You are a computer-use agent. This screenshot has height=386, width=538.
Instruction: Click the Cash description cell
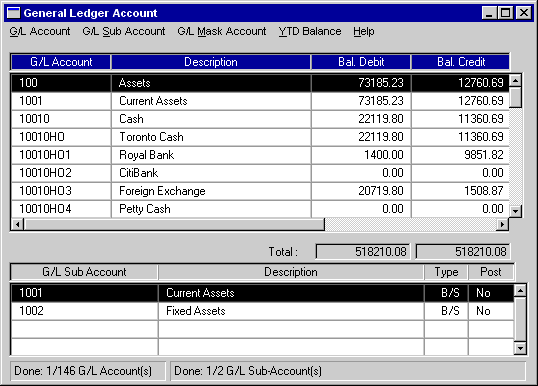211,119
